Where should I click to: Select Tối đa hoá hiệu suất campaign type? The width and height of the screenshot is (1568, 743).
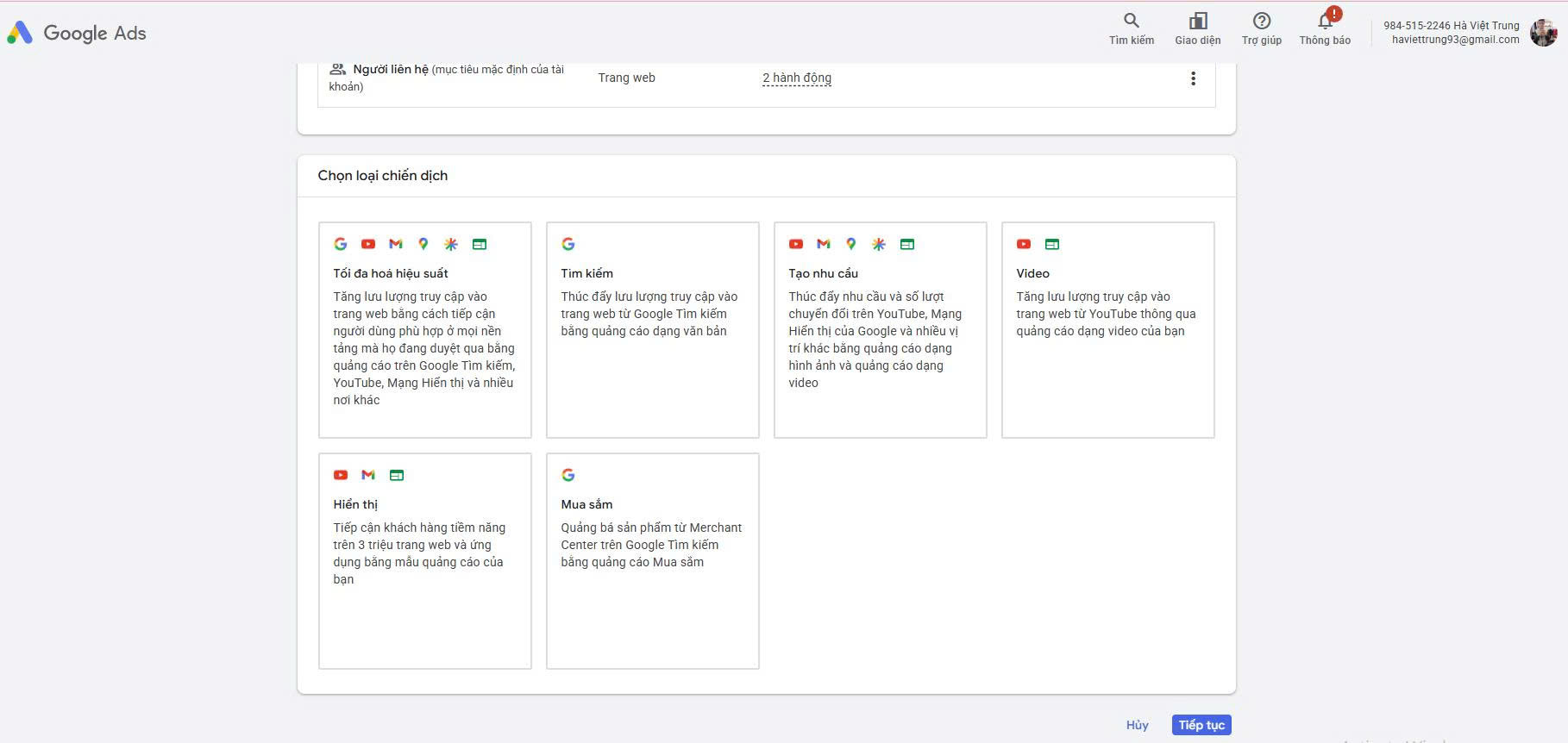(x=425, y=330)
